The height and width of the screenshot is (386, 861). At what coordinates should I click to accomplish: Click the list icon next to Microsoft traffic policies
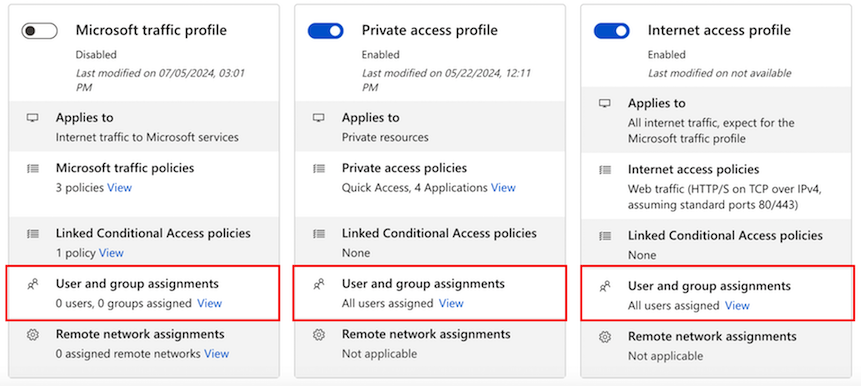coord(32,169)
